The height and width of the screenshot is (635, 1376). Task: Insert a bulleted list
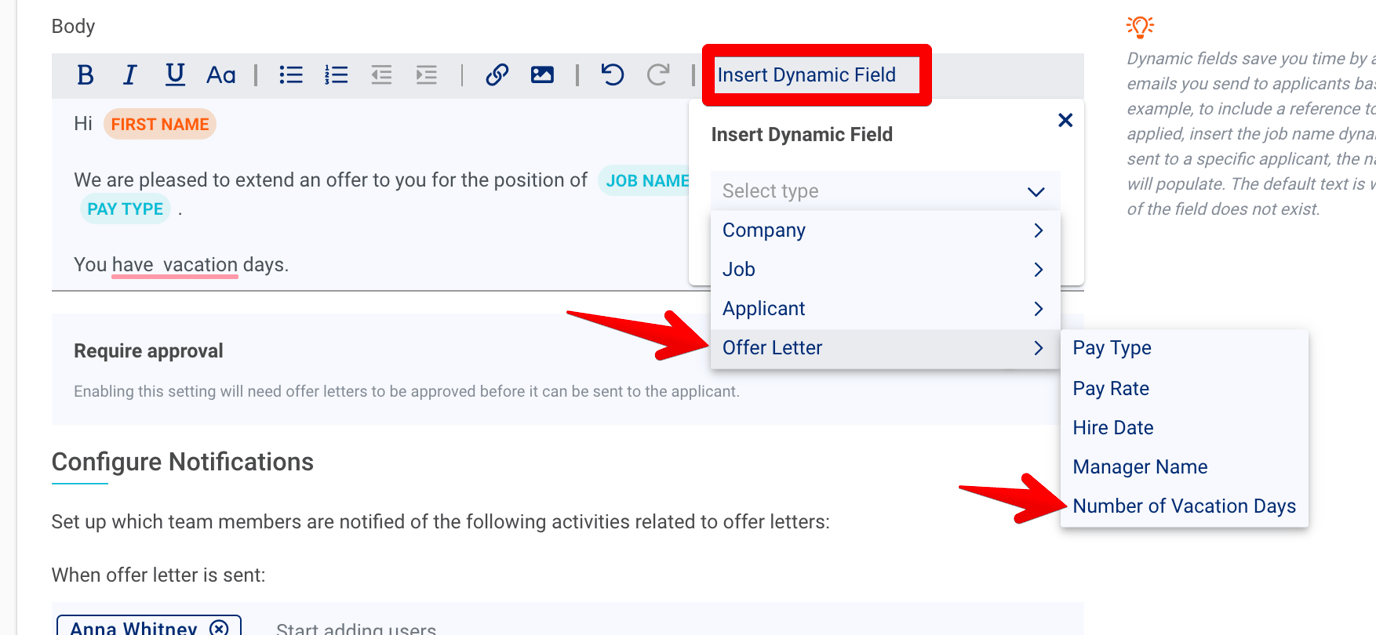tap(290, 74)
